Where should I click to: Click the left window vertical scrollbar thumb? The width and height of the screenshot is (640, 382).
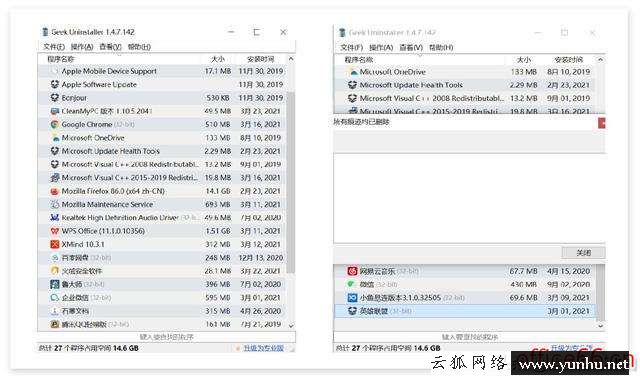click(291, 182)
